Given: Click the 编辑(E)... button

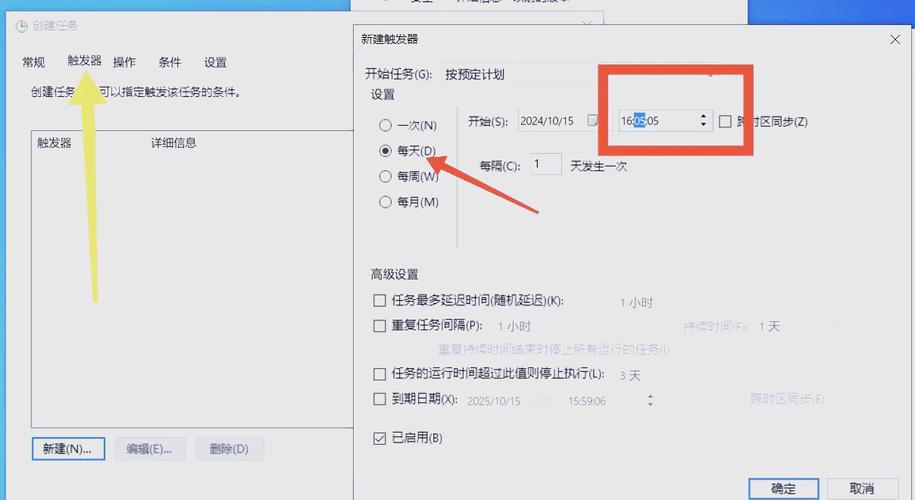Looking at the screenshot, I should pos(149,449).
